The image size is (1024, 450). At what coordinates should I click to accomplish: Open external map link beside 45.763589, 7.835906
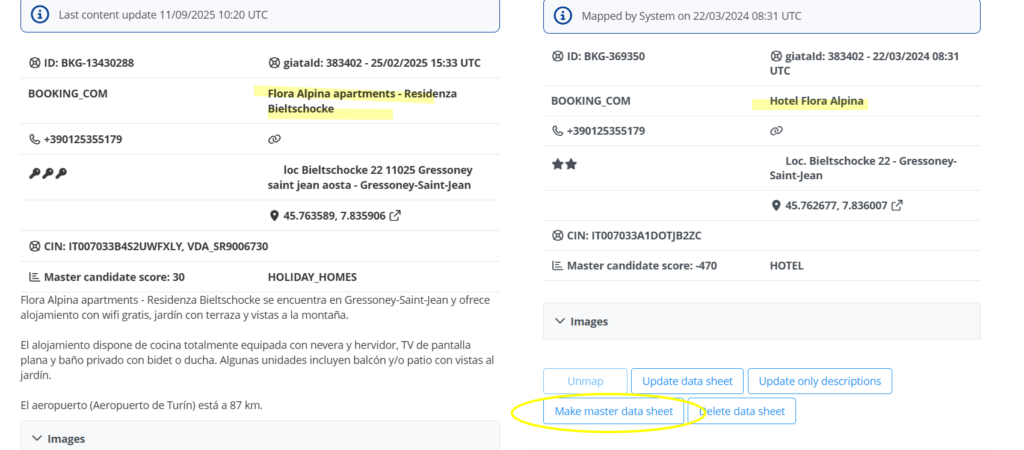coord(396,216)
